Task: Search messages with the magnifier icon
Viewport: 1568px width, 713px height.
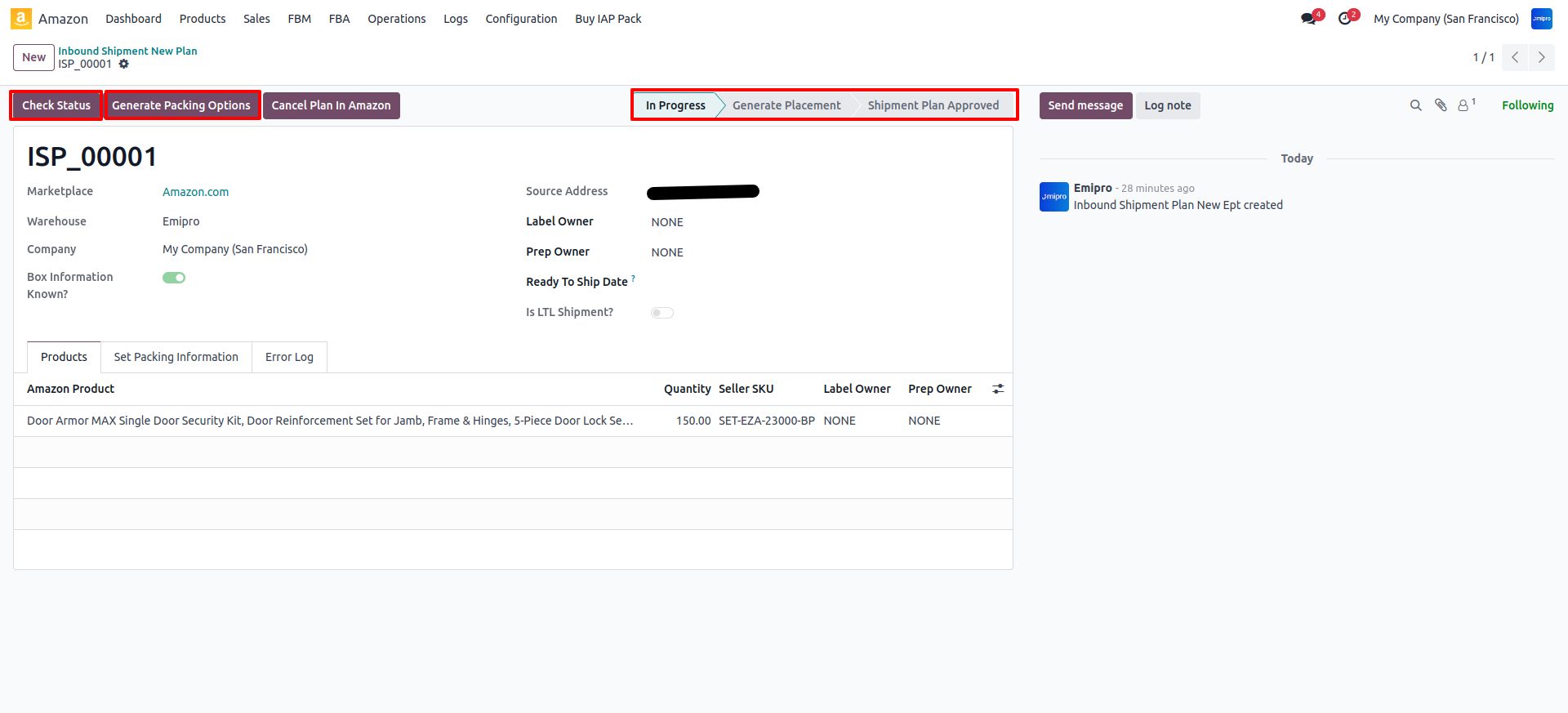Action: (x=1415, y=105)
